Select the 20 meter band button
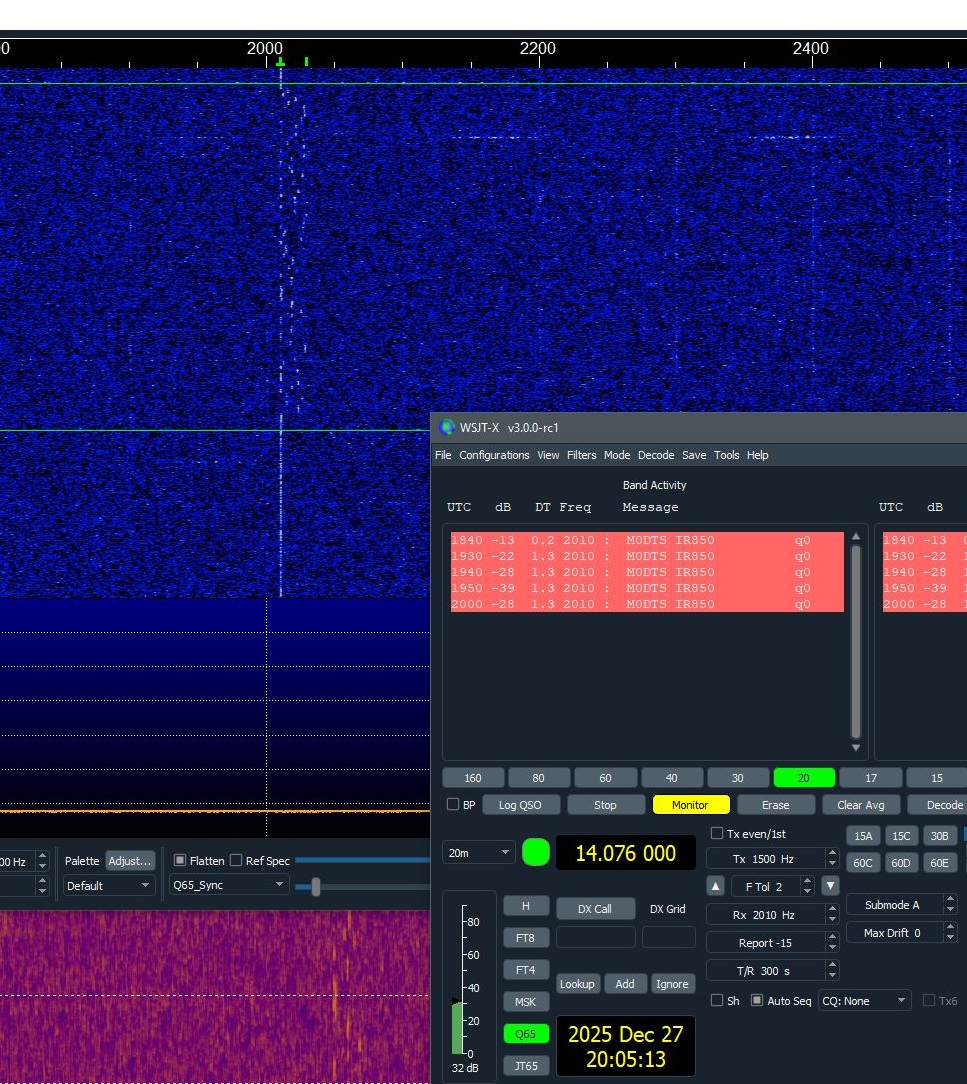 click(803, 778)
